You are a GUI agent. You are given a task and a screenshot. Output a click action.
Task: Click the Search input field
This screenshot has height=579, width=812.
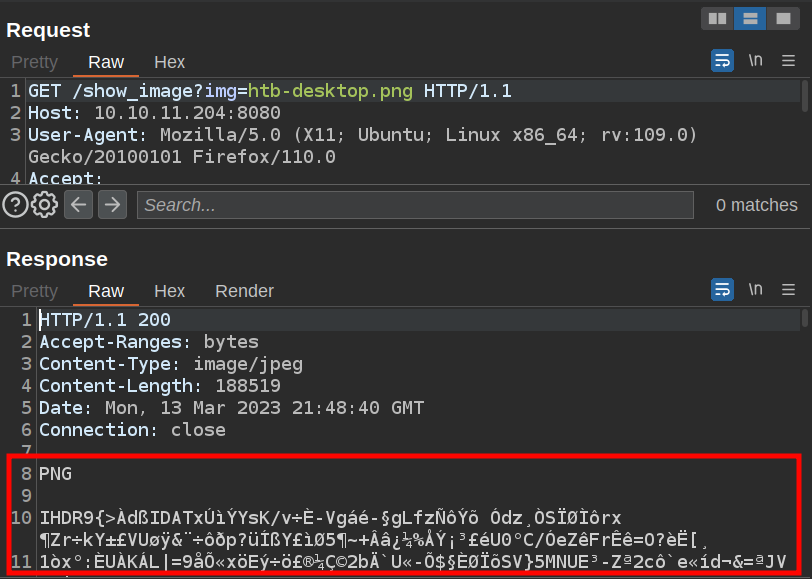pyautogui.click(x=415, y=205)
